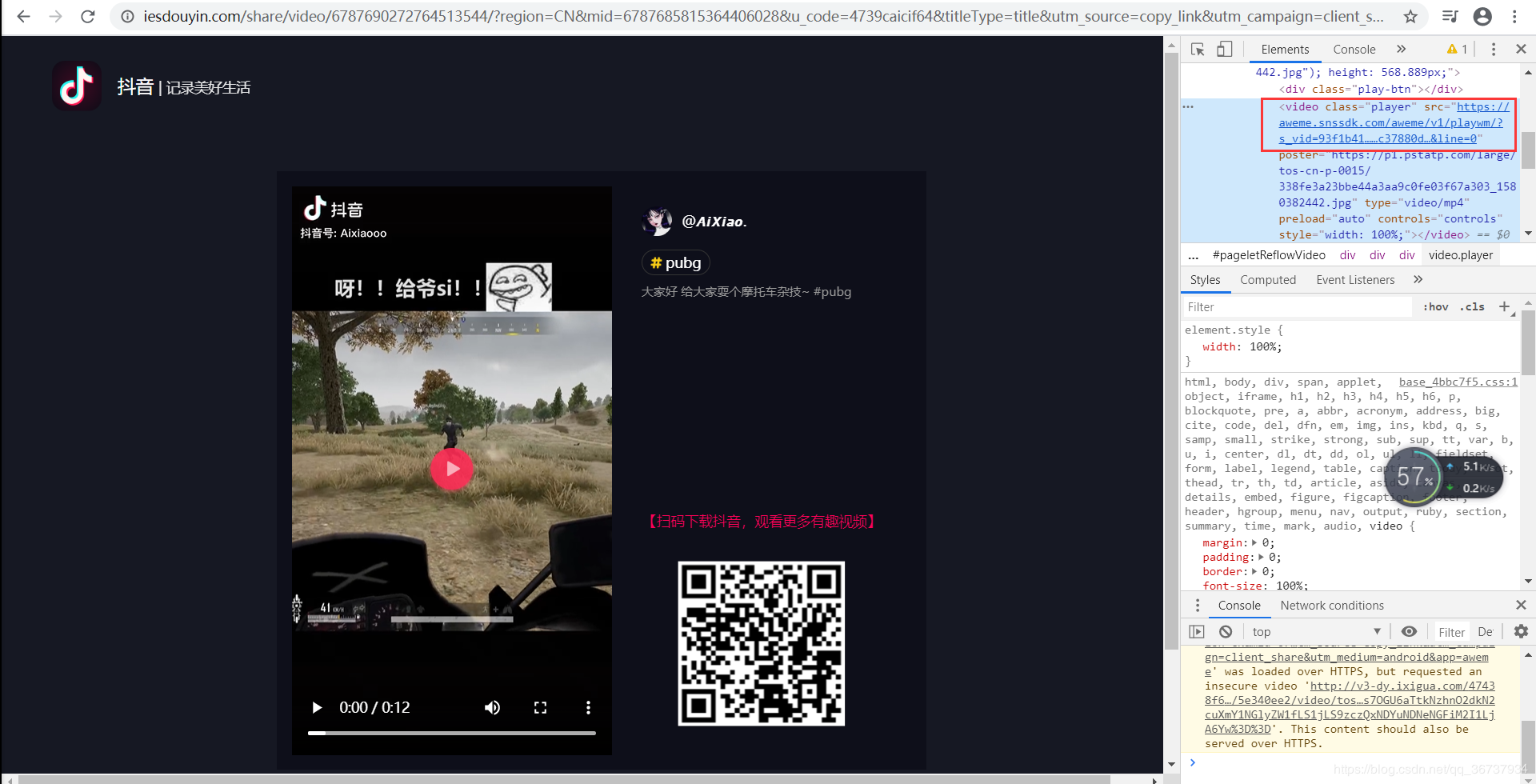Show more DevTools tabs next to Console
1536x784 pixels.
click(1401, 50)
